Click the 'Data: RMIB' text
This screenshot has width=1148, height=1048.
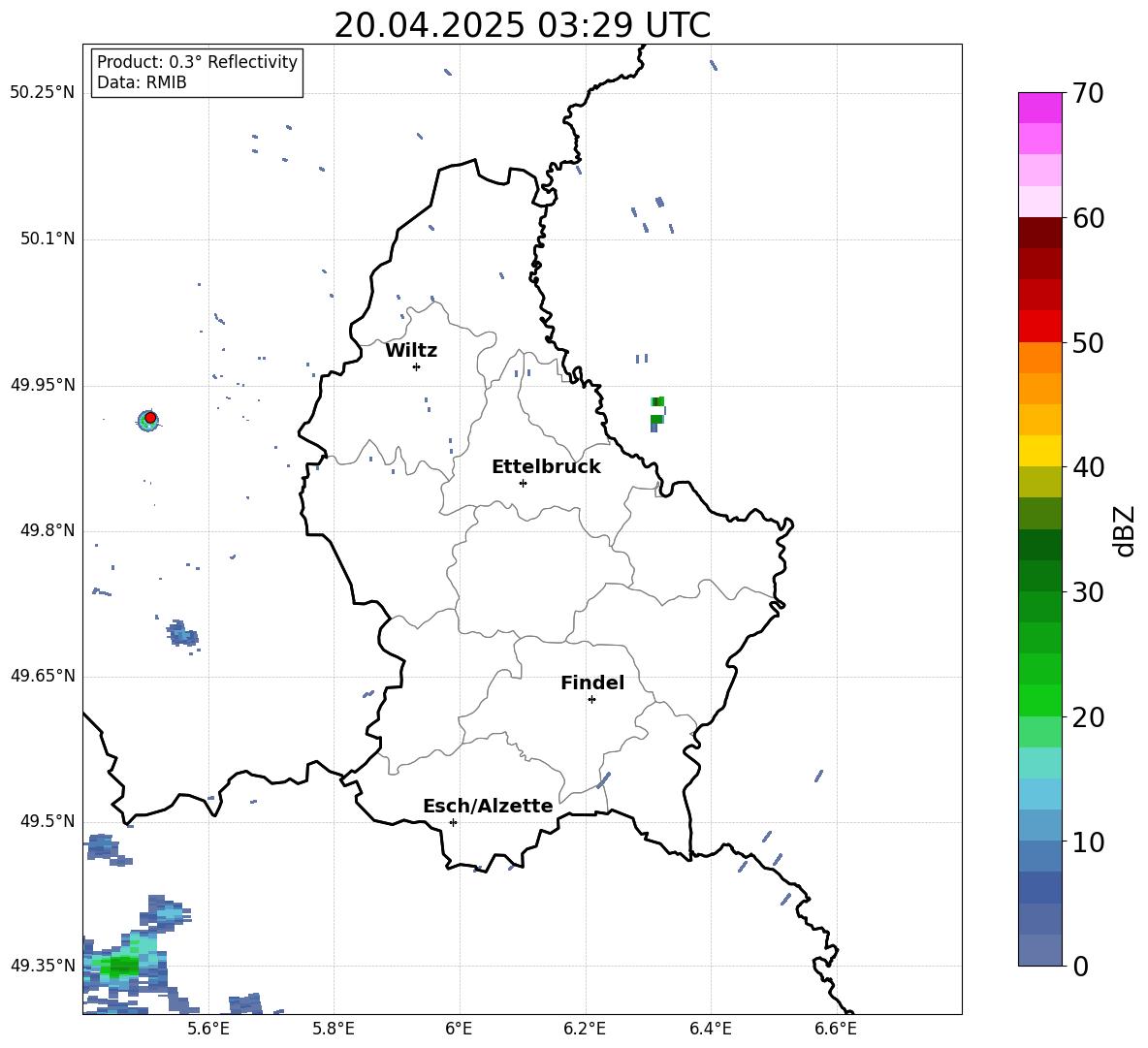pyautogui.click(x=142, y=82)
